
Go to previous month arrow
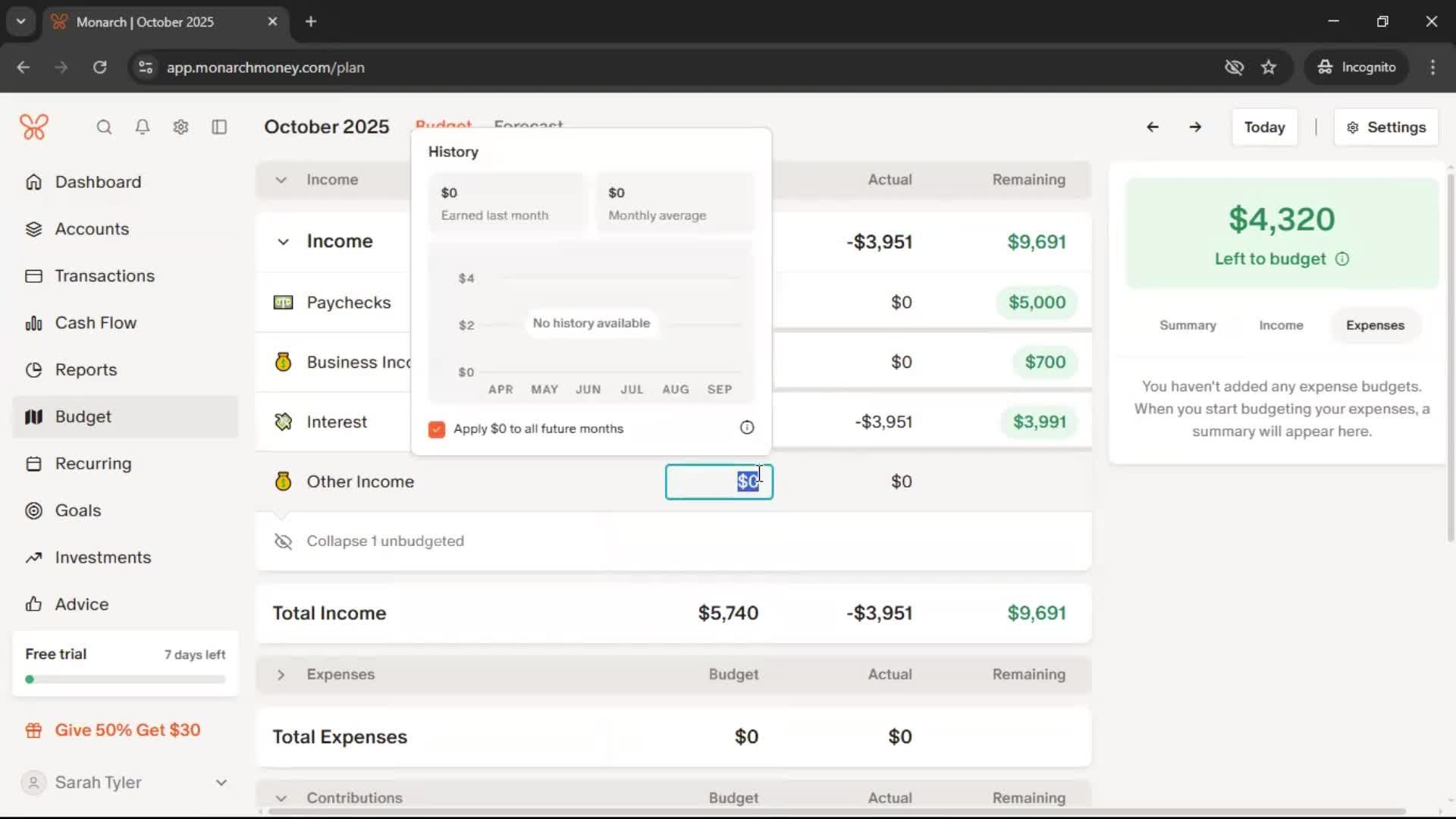tap(1152, 127)
